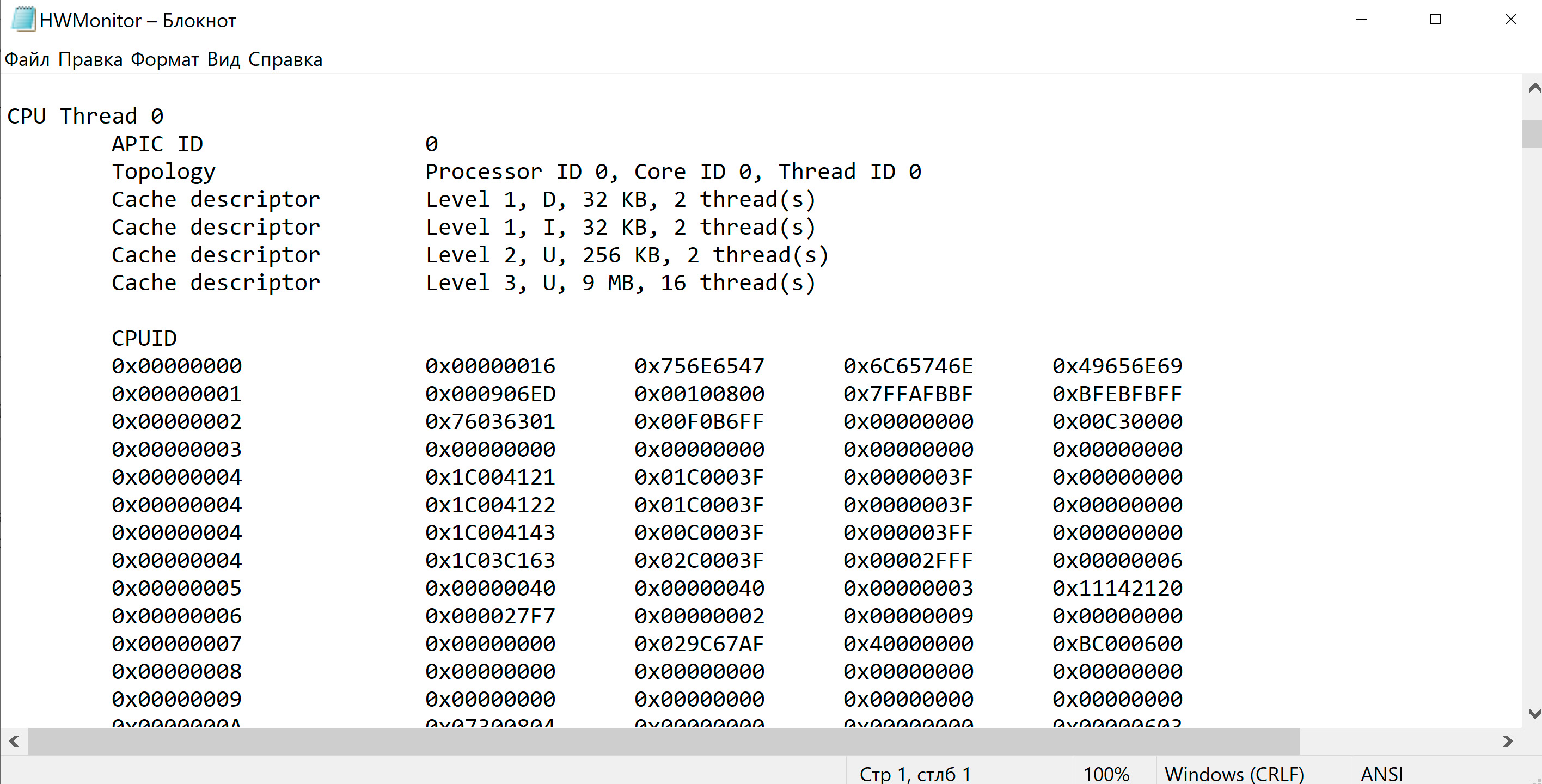Click the leaf index 0x00000006 in first column

(176, 616)
